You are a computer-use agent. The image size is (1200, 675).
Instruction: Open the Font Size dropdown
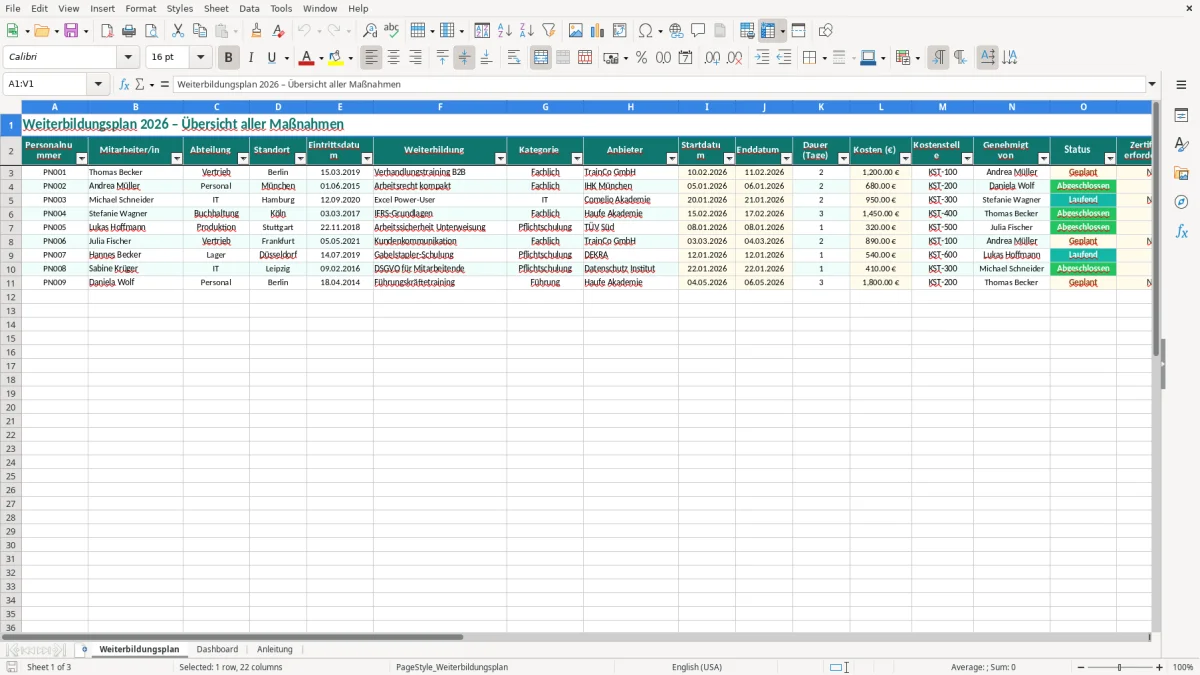point(200,58)
